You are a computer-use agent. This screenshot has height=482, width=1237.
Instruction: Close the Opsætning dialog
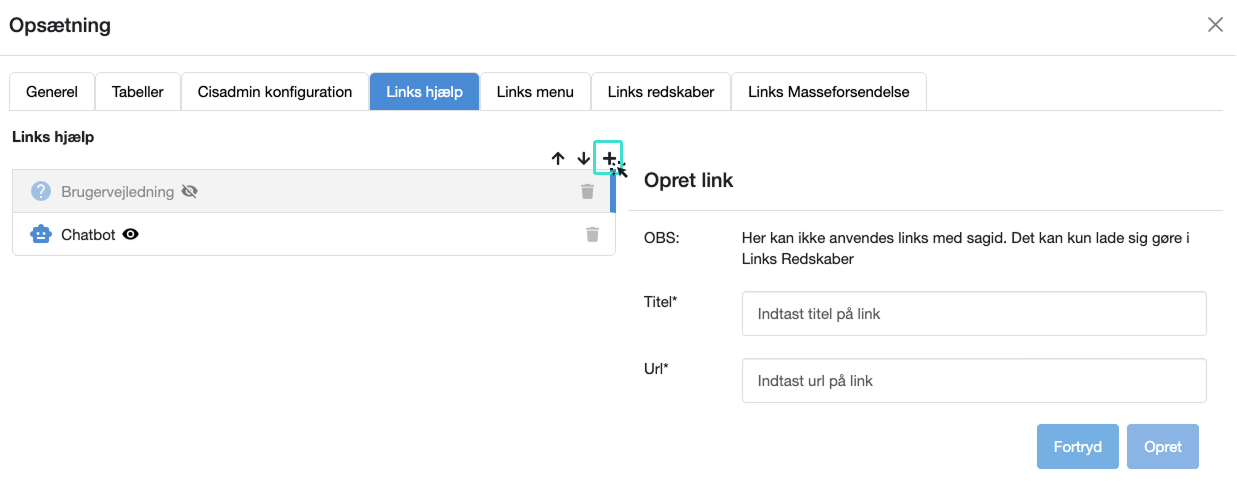coord(1215,25)
